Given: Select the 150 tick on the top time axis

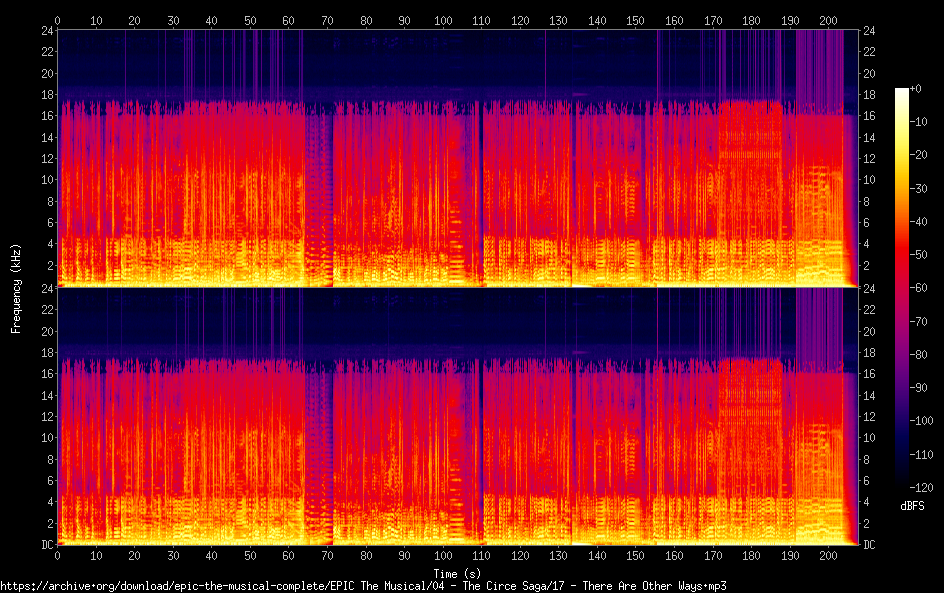Looking at the screenshot, I should click(636, 20).
